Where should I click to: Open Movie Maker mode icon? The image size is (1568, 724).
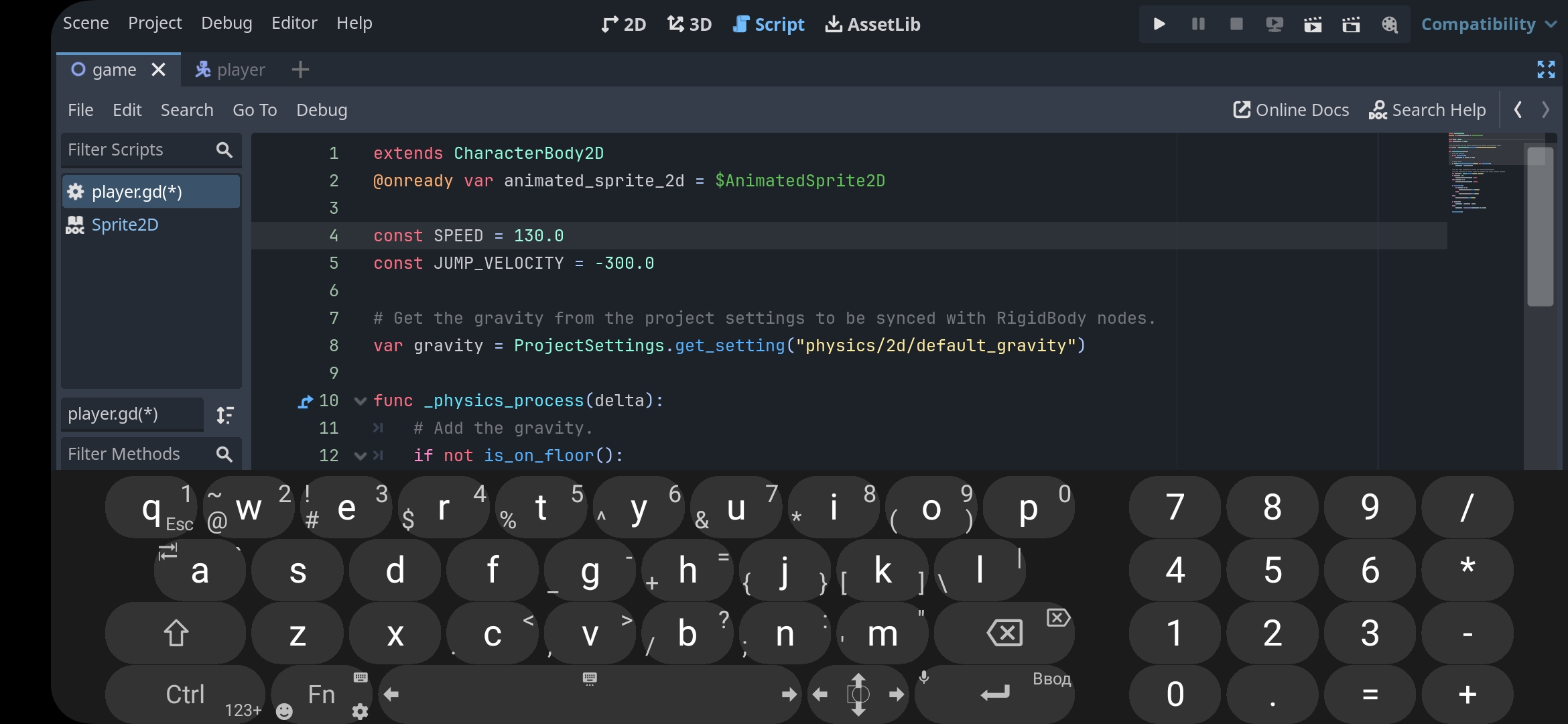pos(1390,25)
